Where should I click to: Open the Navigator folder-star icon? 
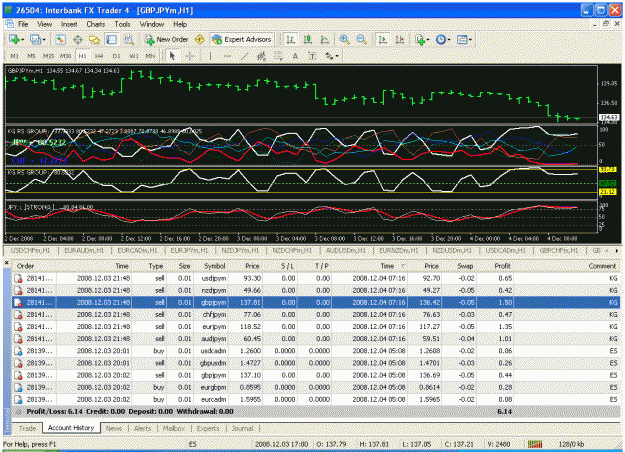[94, 39]
